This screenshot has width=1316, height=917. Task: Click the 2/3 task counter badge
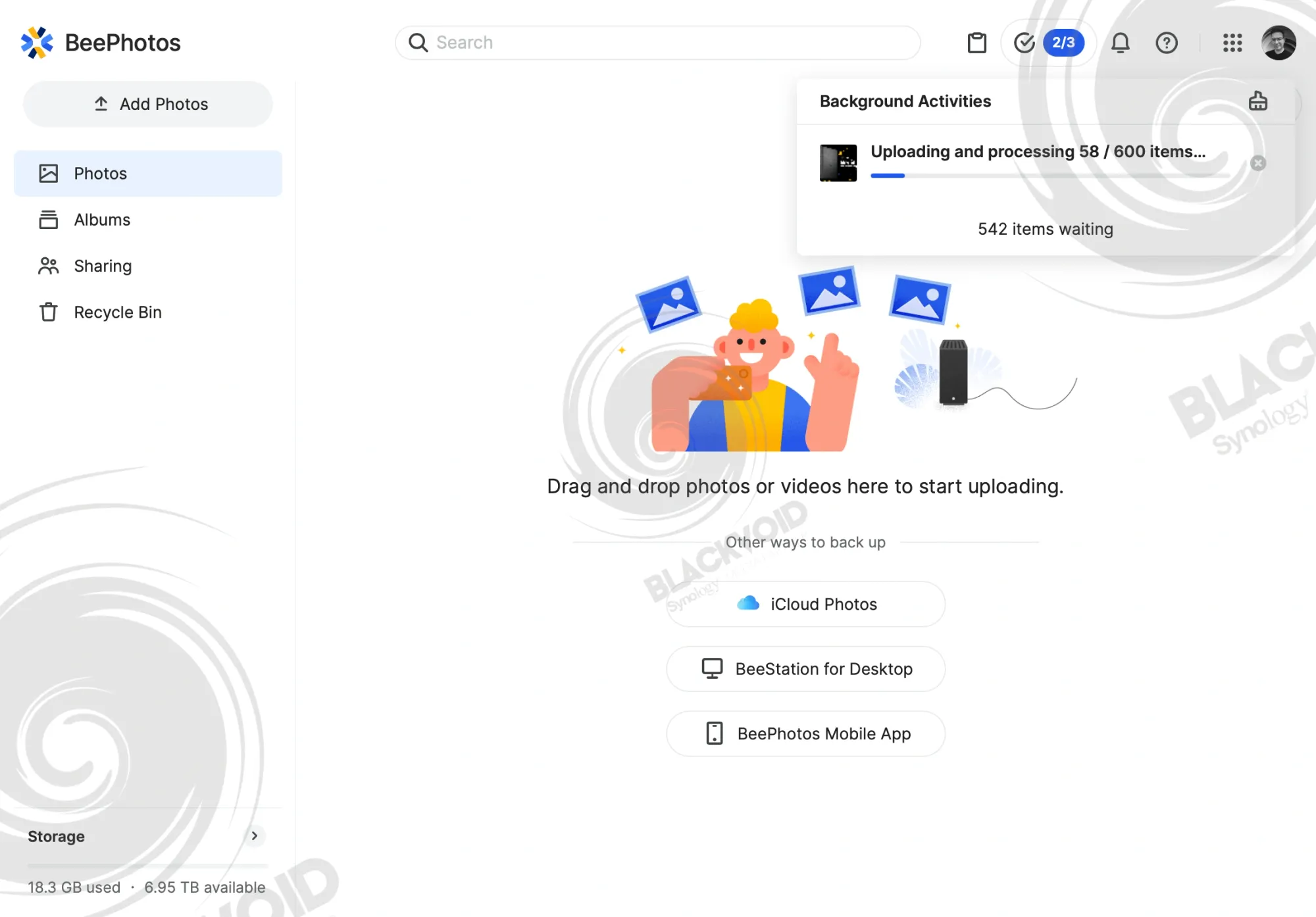click(x=1063, y=43)
